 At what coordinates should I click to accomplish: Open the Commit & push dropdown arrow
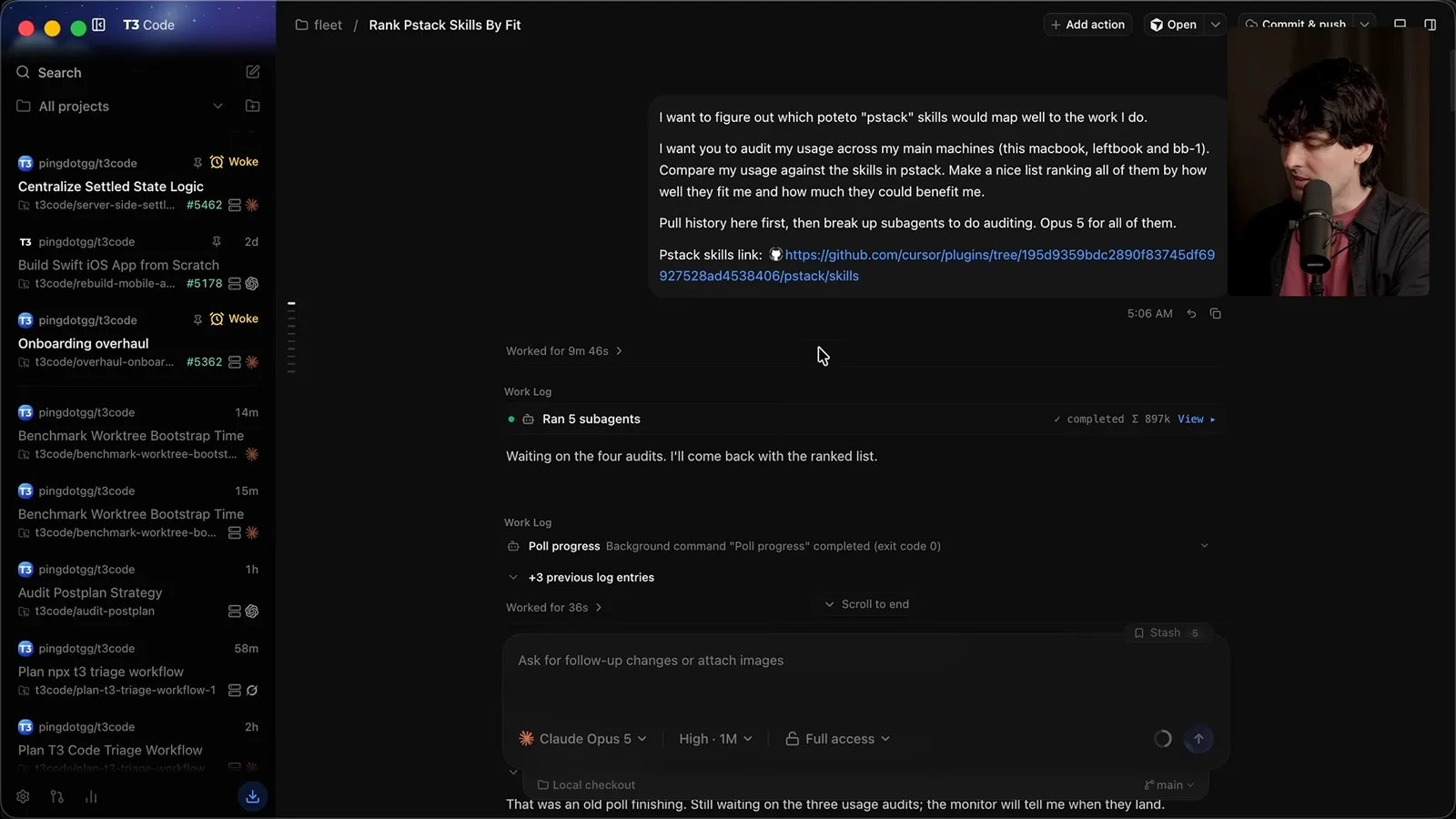tap(1364, 25)
